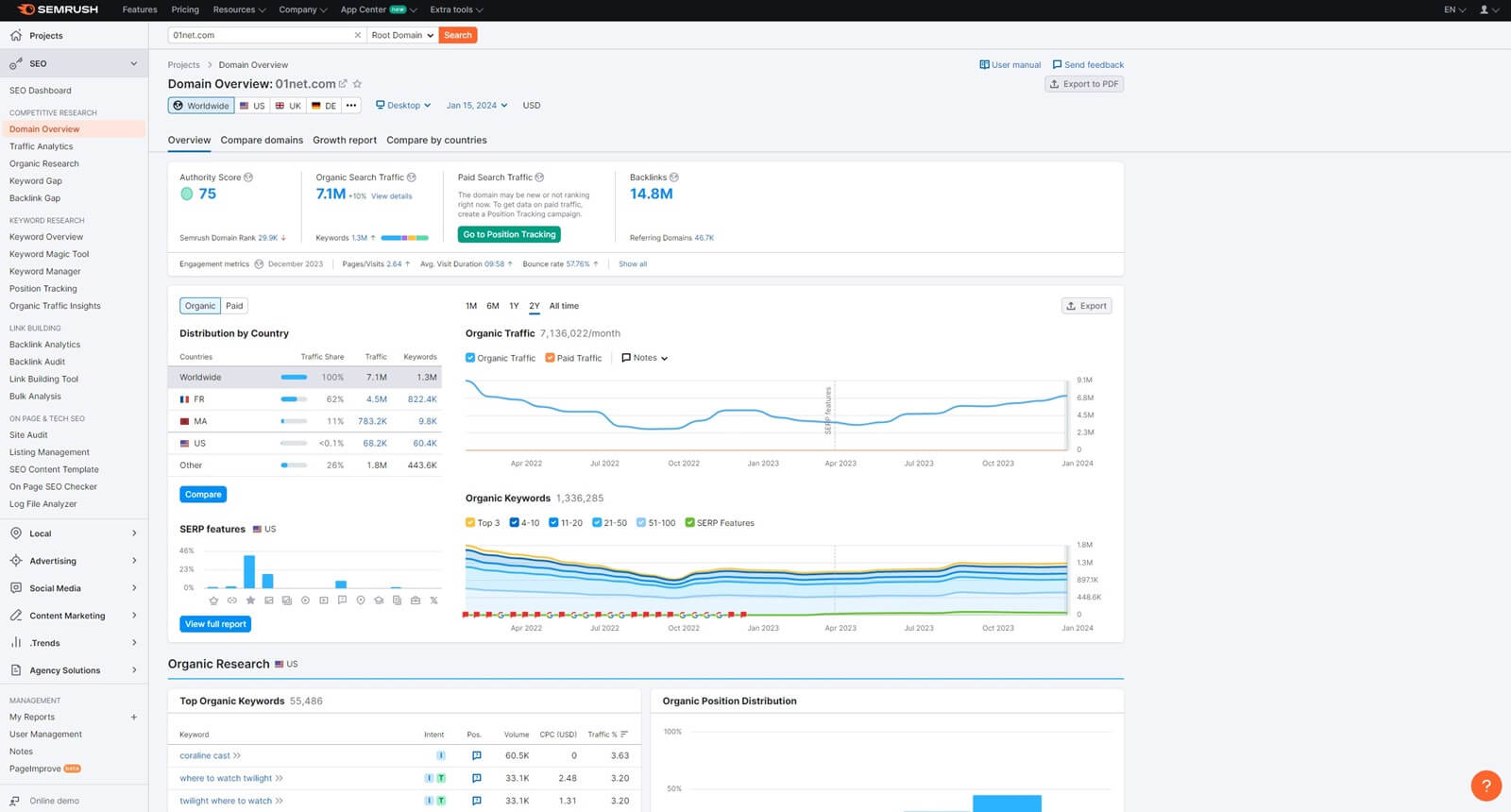The image size is (1511, 812).
Task: Click the Semrush logo
Action: click(58, 9)
